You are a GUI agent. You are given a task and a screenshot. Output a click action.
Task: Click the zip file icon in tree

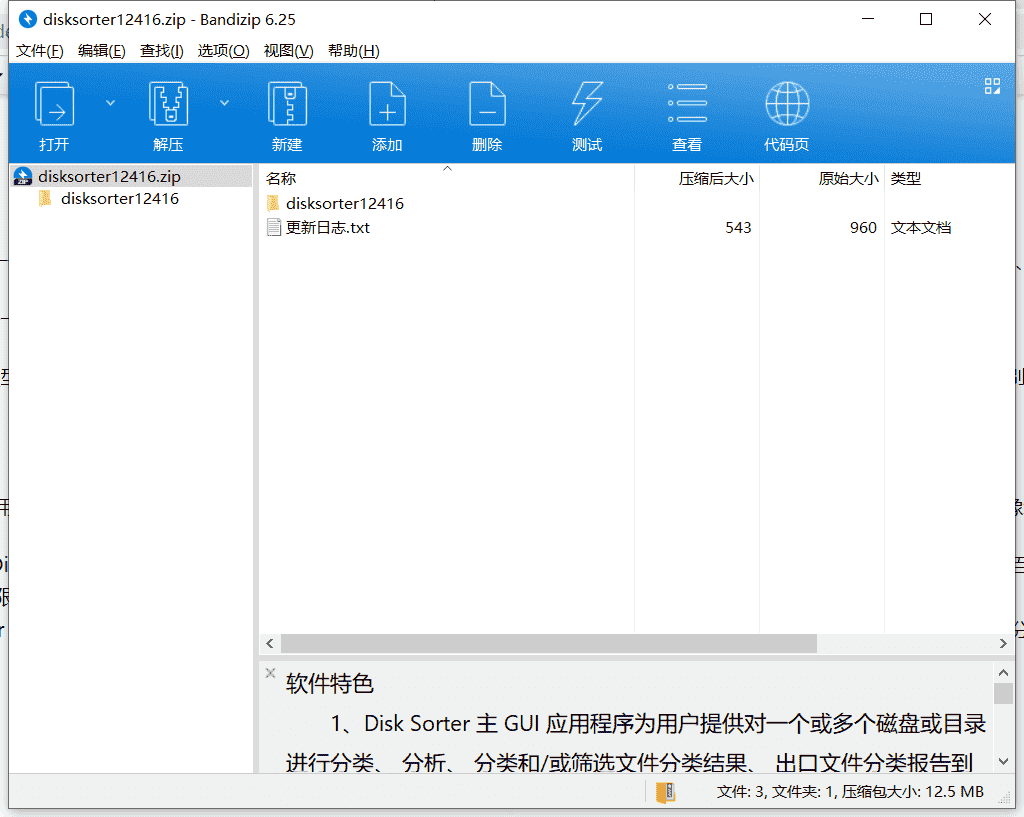[23, 176]
